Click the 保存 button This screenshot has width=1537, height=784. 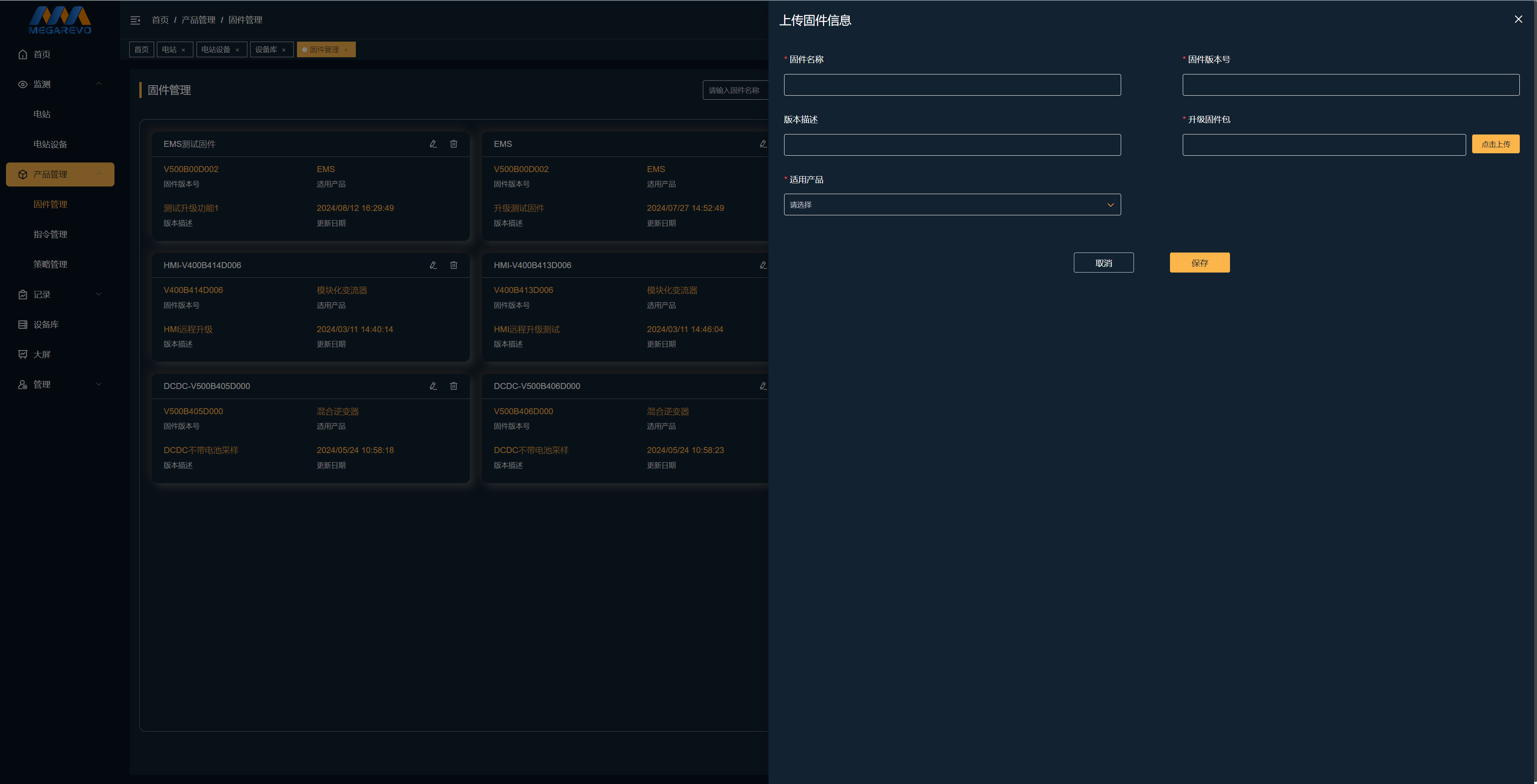pyautogui.click(x=1200, y=263)
